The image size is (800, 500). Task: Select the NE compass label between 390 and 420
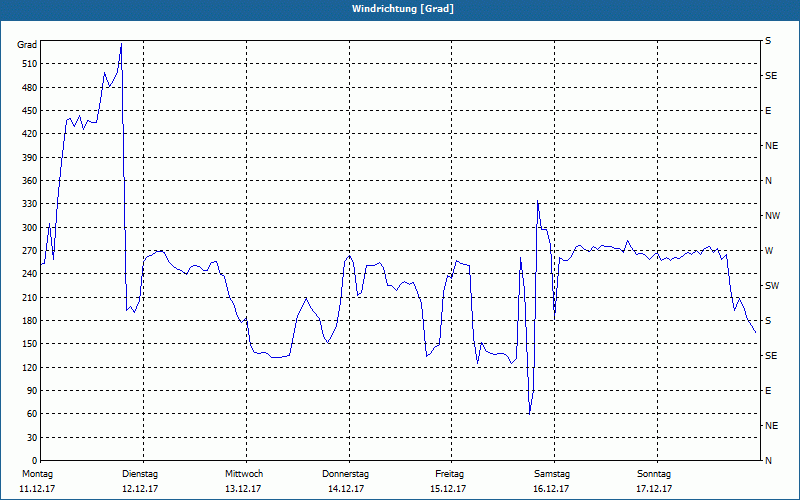[771, 146]
